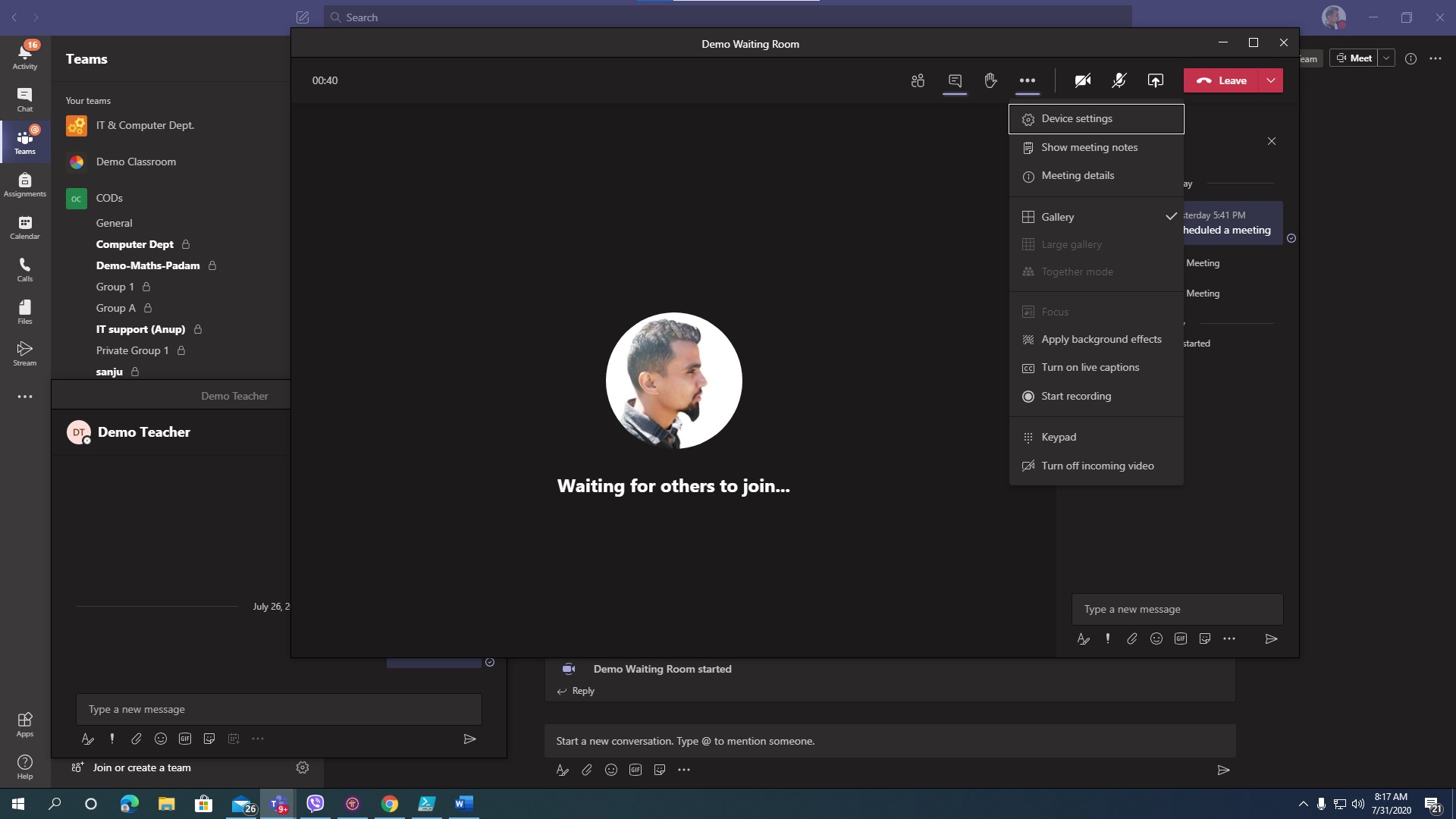Open the Stream app in sidebar
The width and height of the screenshot is (1456, 819).
coord(24,352)
